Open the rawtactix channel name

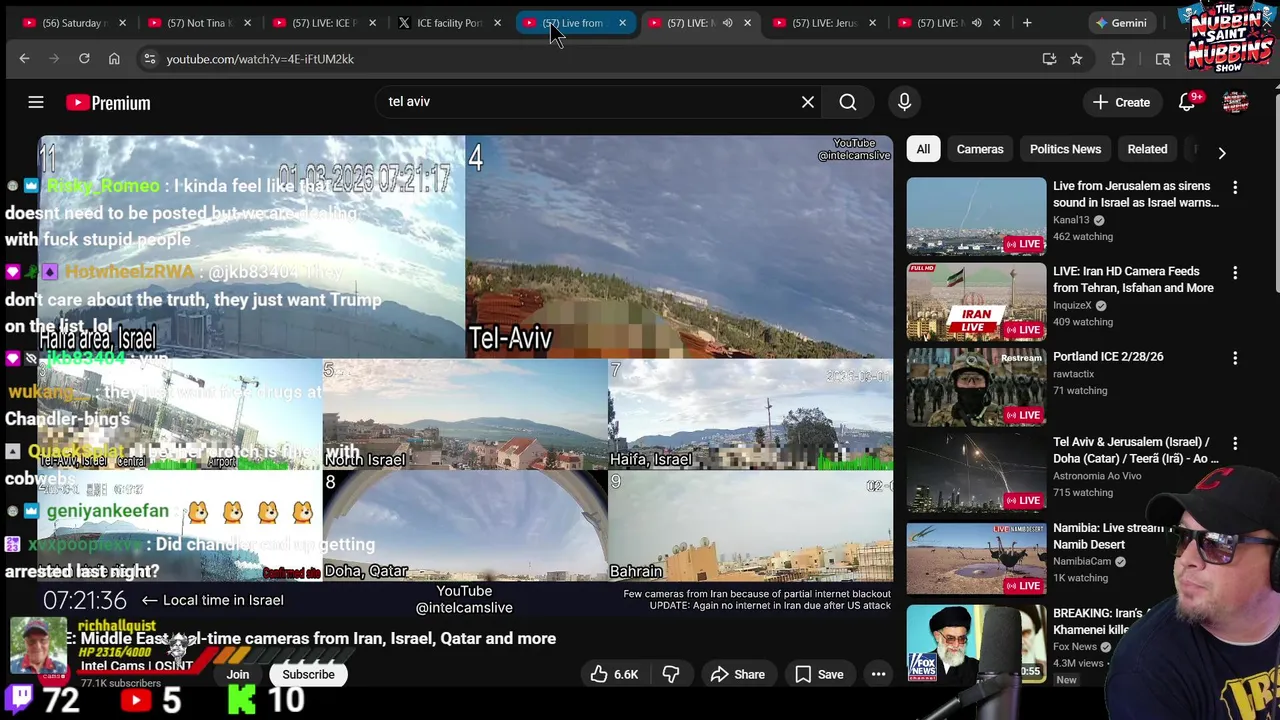coord(1073,374)
